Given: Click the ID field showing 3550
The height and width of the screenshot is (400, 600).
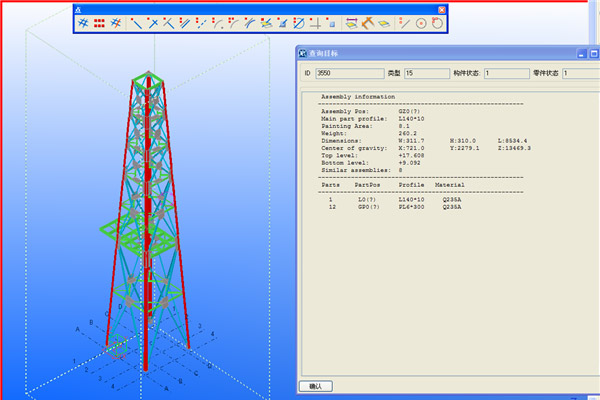Looking at the screenshot, I should point(348,73).
